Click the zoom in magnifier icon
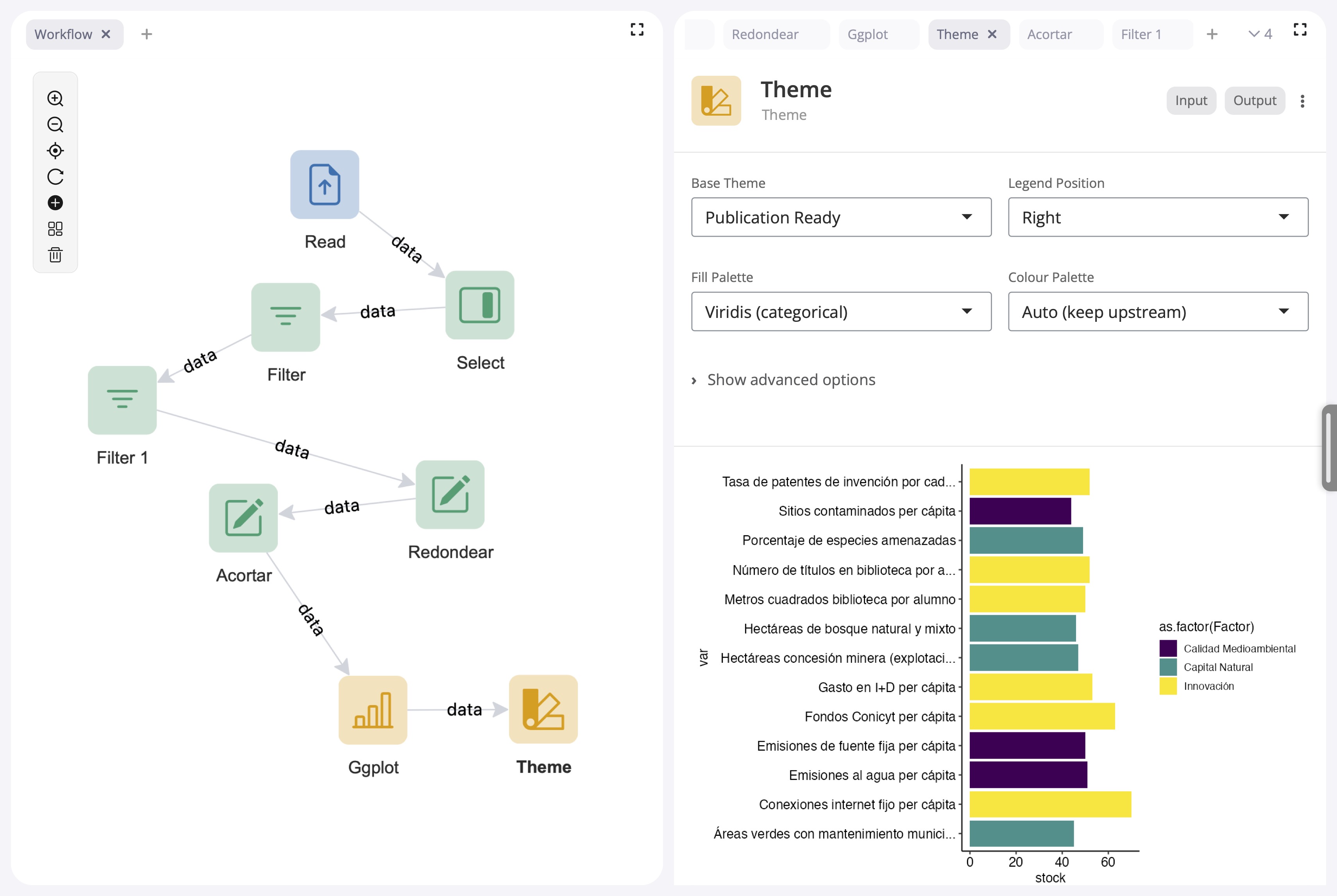Viewport: 1337px width, 896px height. click(55, 98)
